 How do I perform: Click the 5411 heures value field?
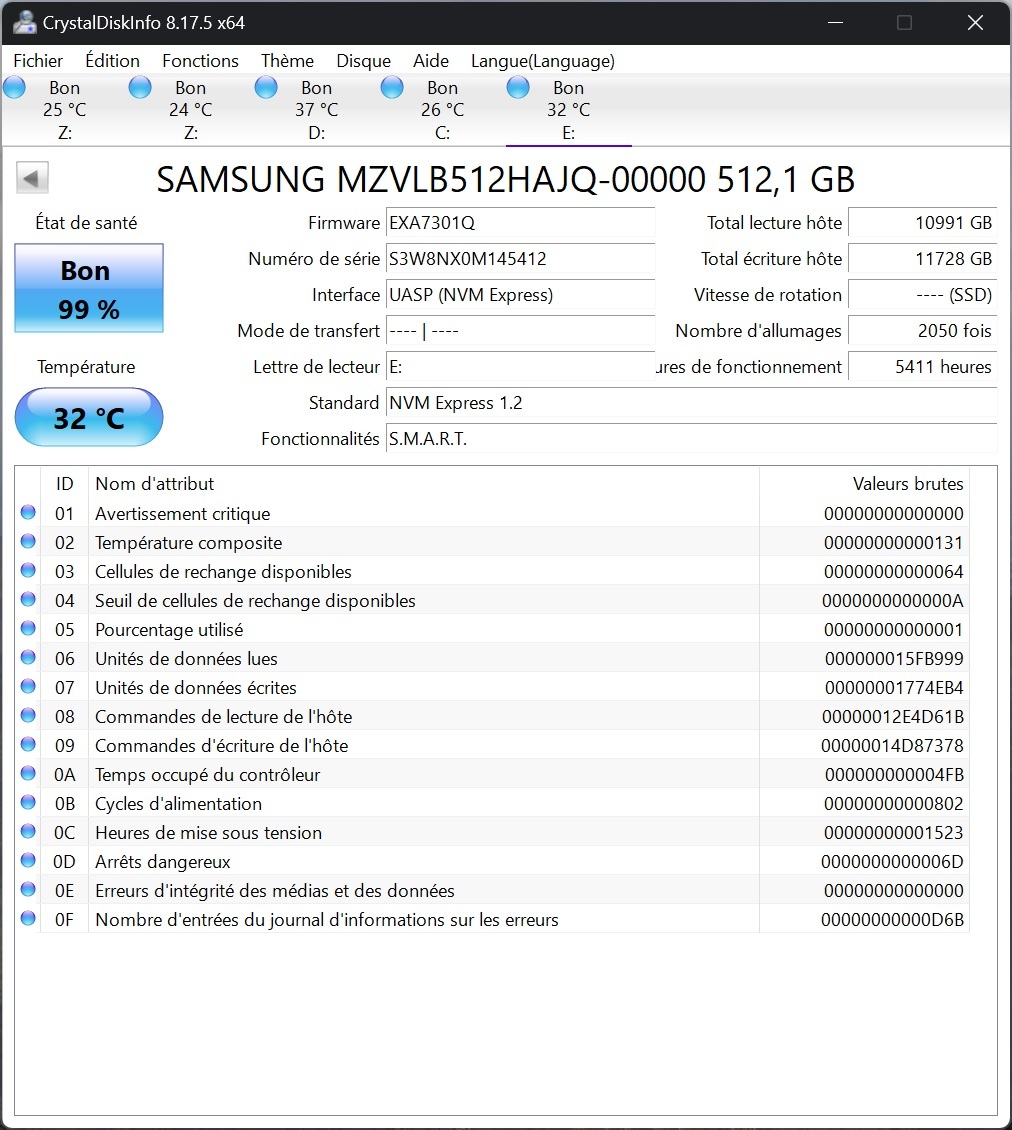923,367
